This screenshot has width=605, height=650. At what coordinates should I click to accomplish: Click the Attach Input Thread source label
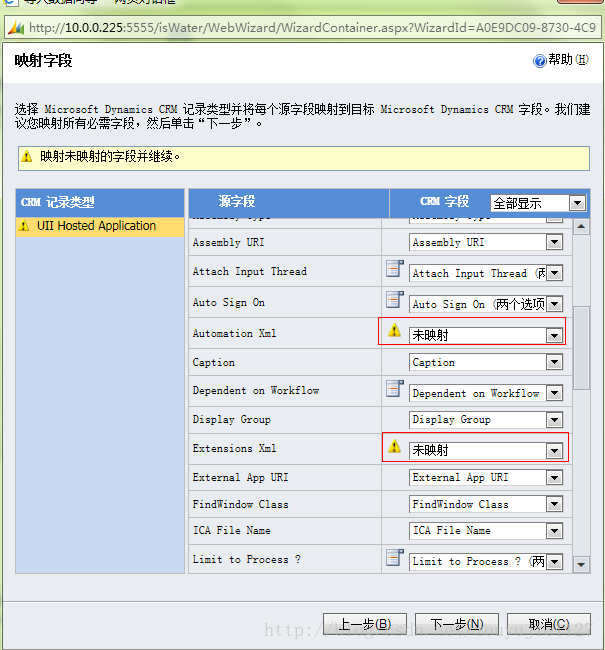(x=250, y=272)
